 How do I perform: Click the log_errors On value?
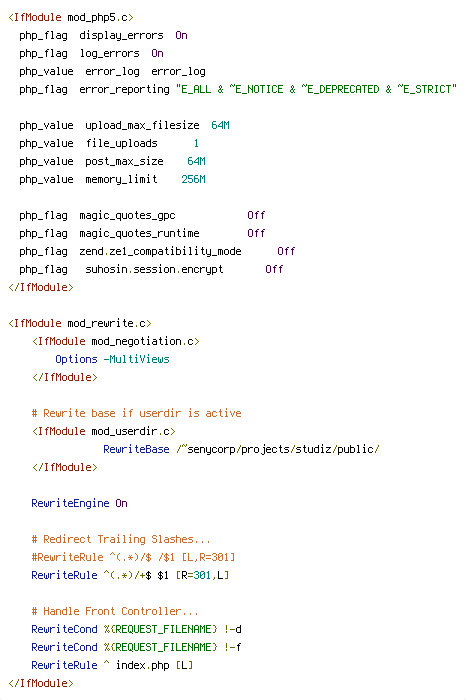tap(157, 53)
